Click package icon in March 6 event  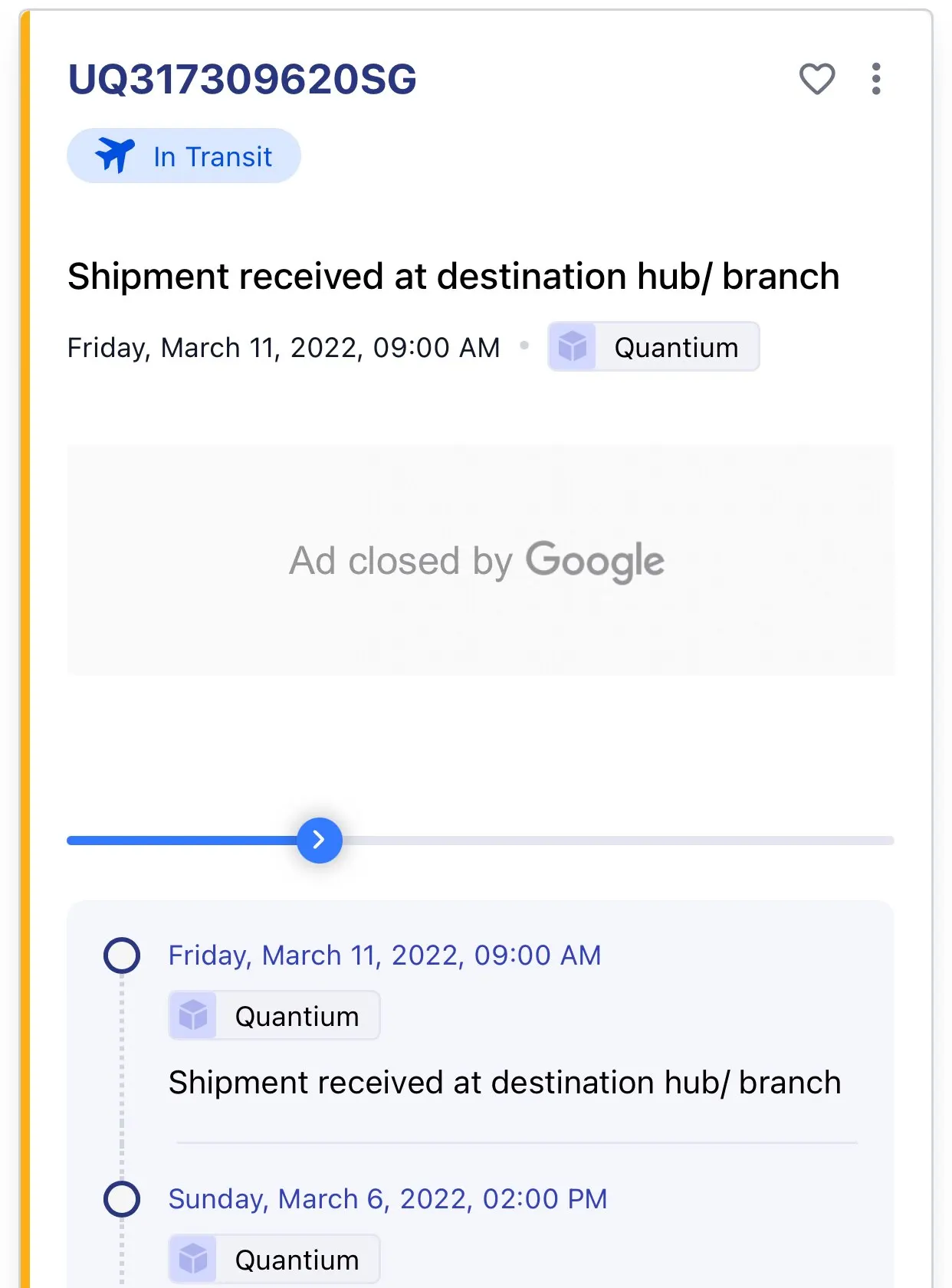click(193, 1260)
